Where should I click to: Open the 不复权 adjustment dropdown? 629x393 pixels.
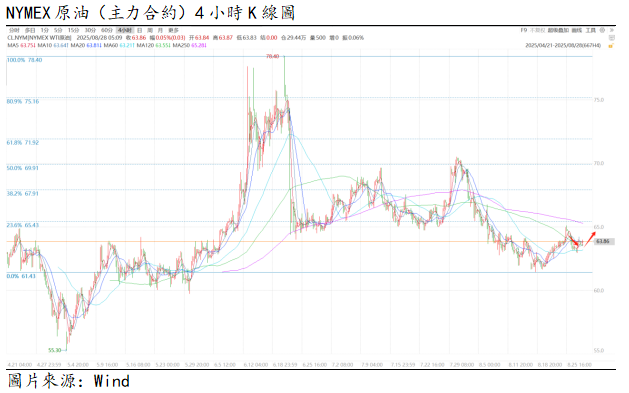(x=537, y=30)
